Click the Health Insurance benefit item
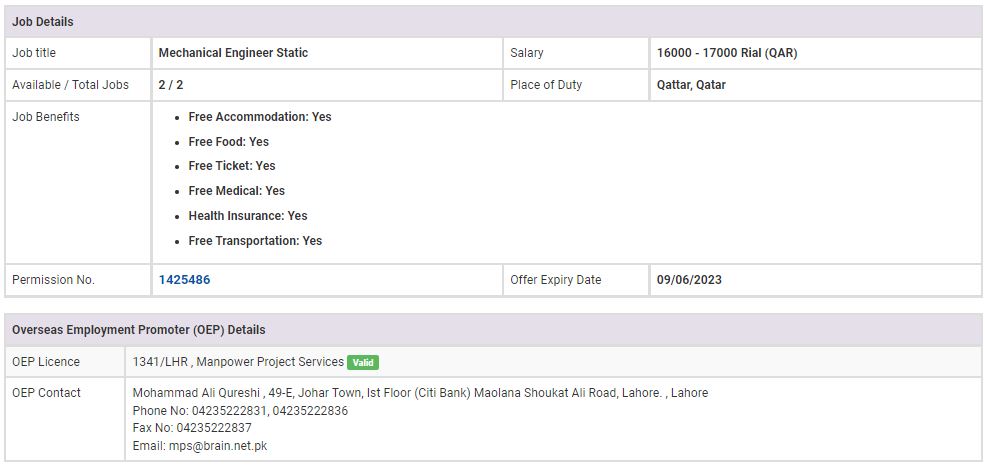The width and height of the screenshot is (985, 466). pos(247,216)
